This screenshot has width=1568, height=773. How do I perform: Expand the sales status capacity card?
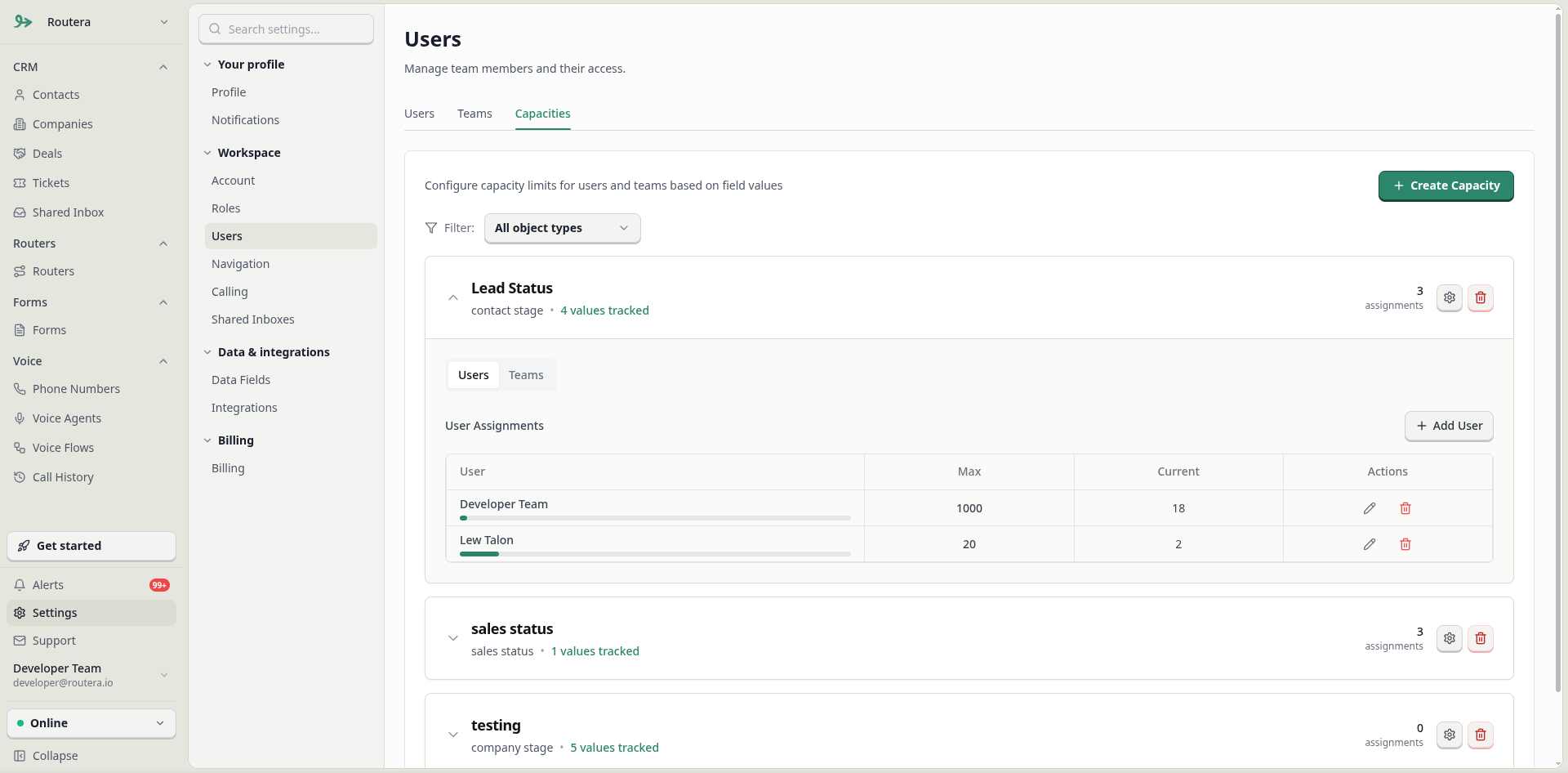tap(453, 638)
